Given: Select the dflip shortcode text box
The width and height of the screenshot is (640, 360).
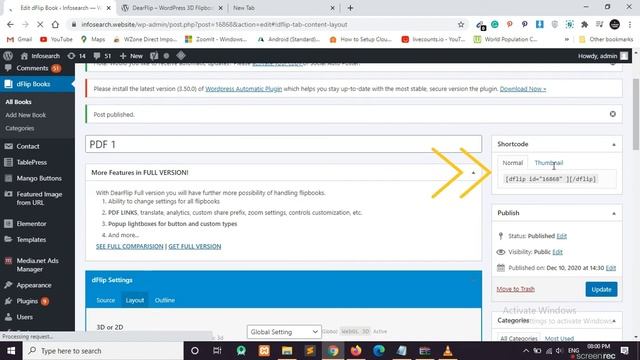Looking at the screenshot, I should [551, 179].
